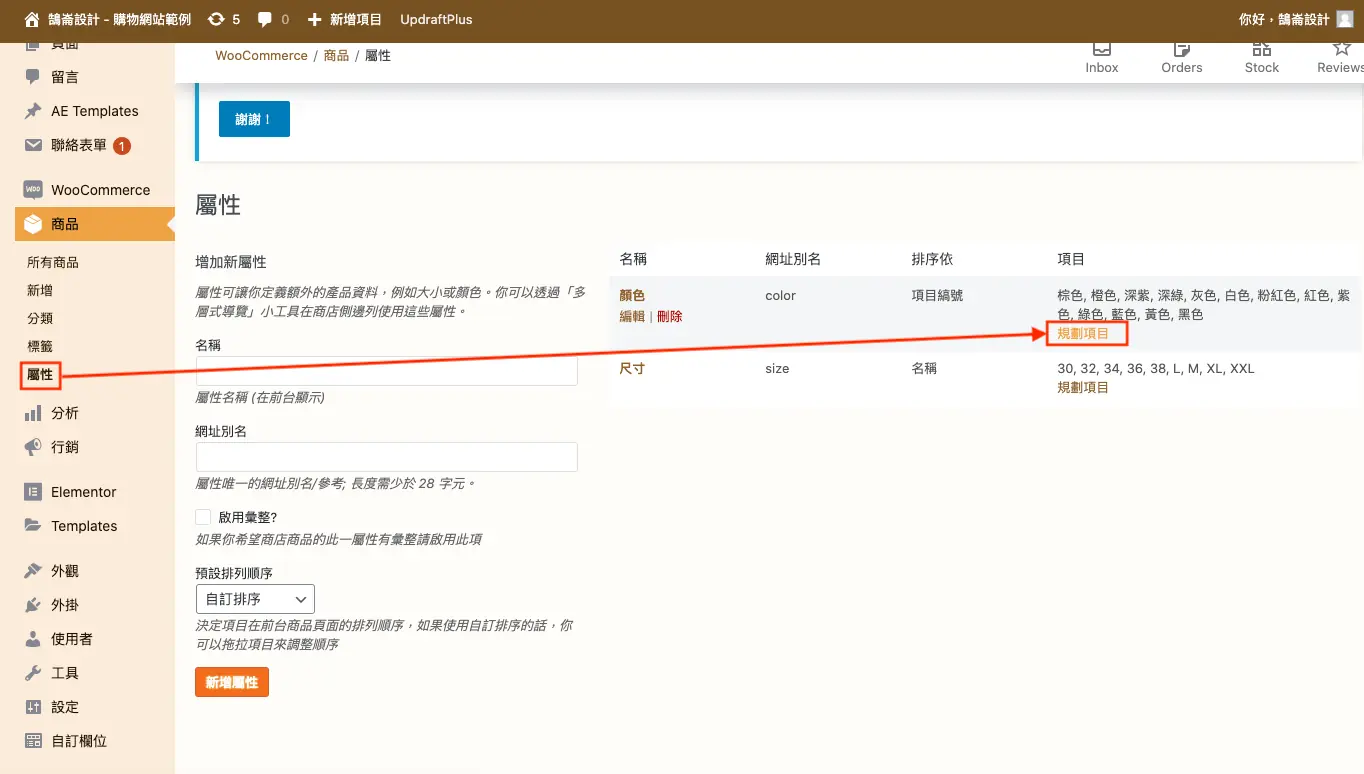Viewport: 1364px width, 774px height.
Task: Open the Stock icon
Action: (1262, 48)
